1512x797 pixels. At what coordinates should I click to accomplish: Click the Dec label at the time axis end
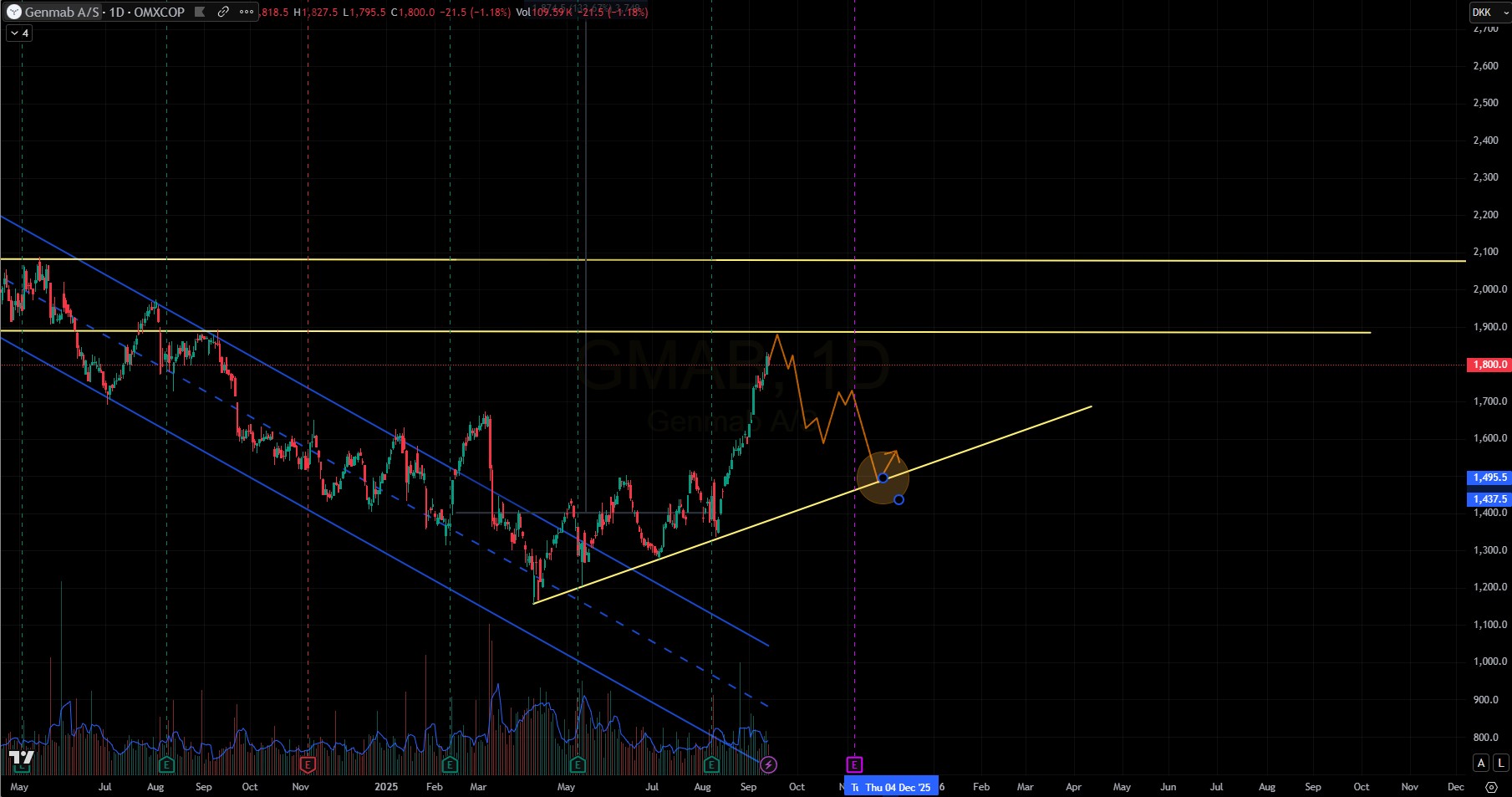[1455, 787]
